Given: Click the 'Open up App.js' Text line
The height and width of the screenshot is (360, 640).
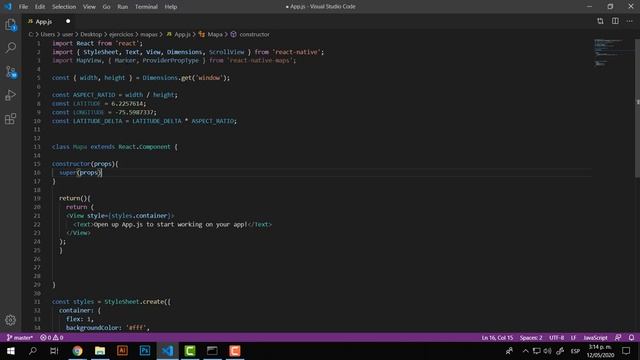Looking at the screenshot, I should (172, 224).
